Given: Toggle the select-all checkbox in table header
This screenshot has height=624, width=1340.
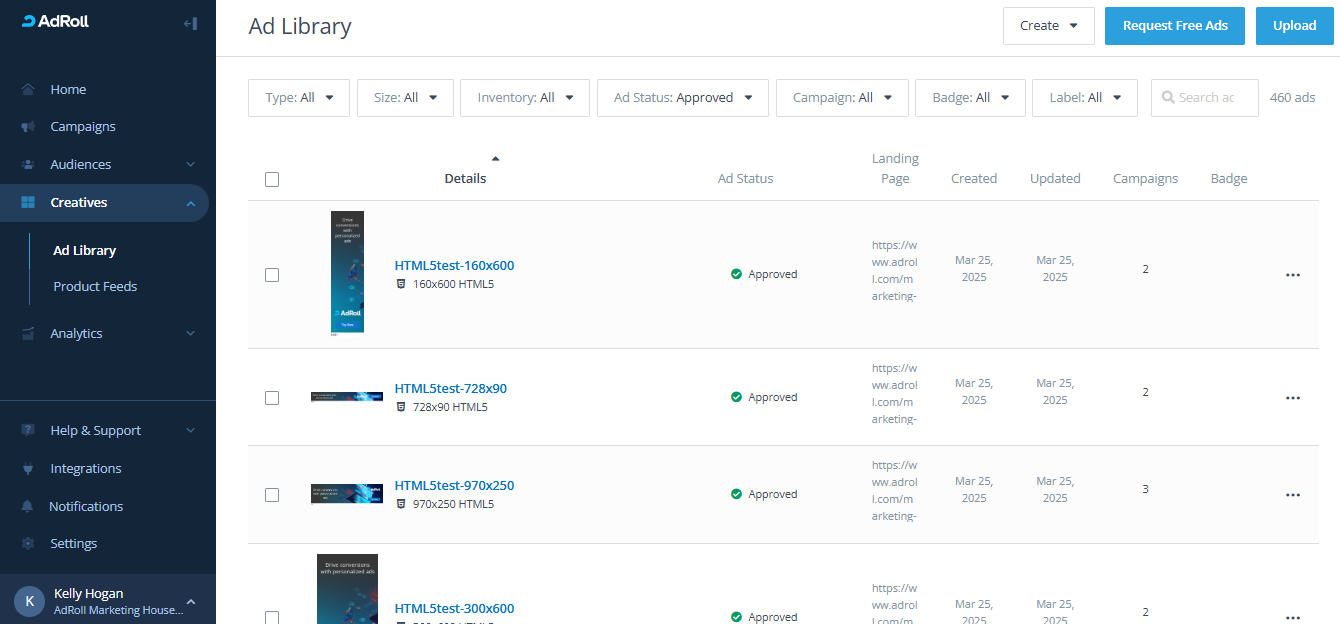Looking at the screenshot, I should pos(272,180).
